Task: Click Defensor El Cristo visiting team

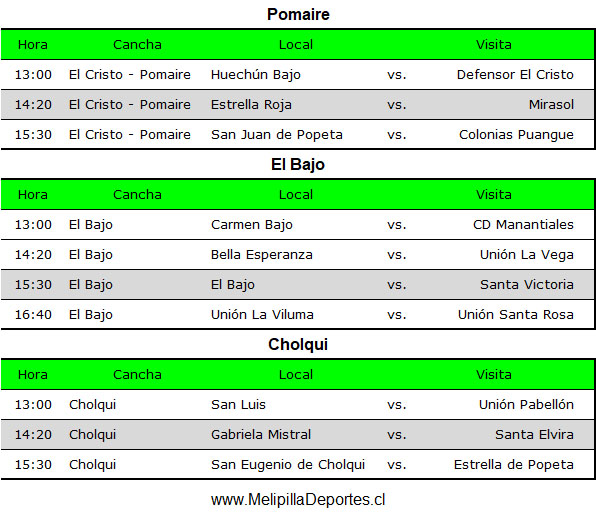Action: tap(515, 75)
